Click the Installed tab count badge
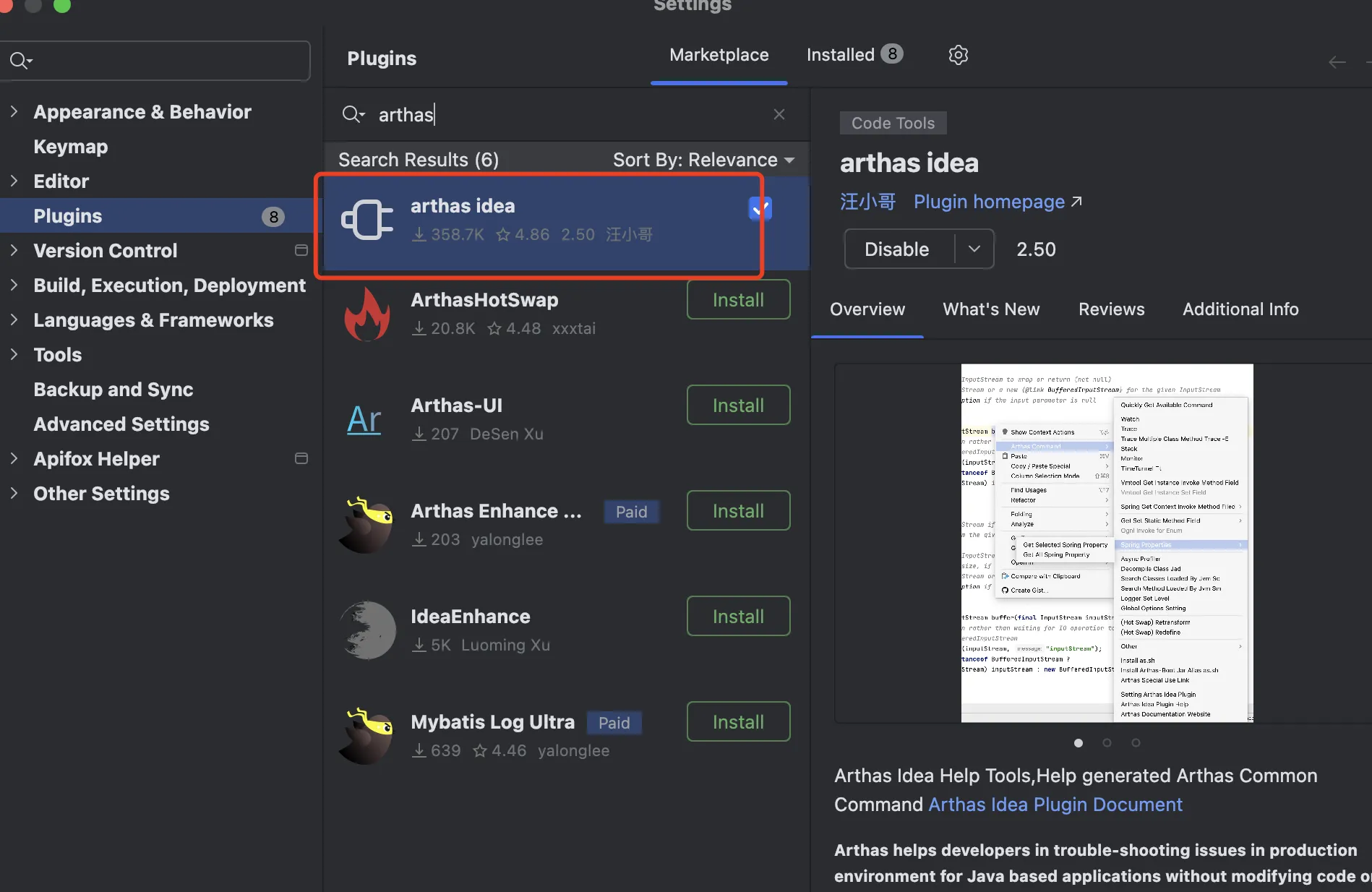This screenshot has width=1372, height=892. click(x=892, y=53)
